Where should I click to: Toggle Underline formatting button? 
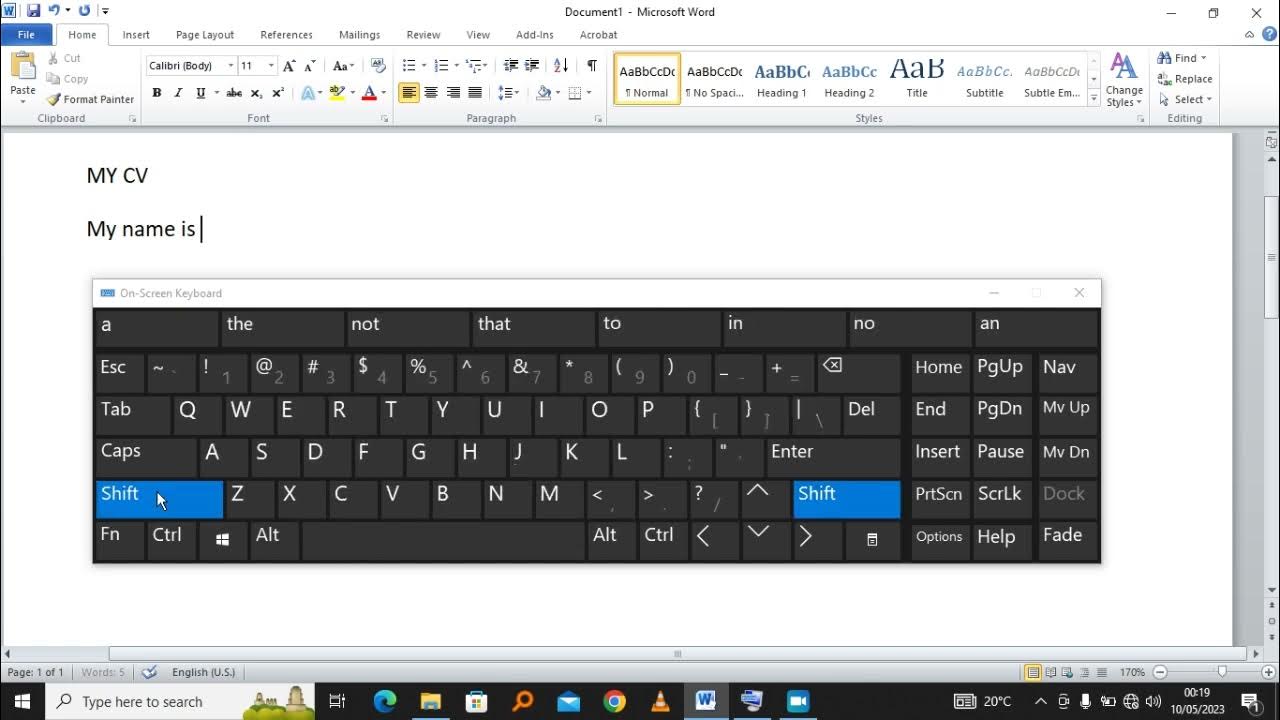tap(201, 93)
